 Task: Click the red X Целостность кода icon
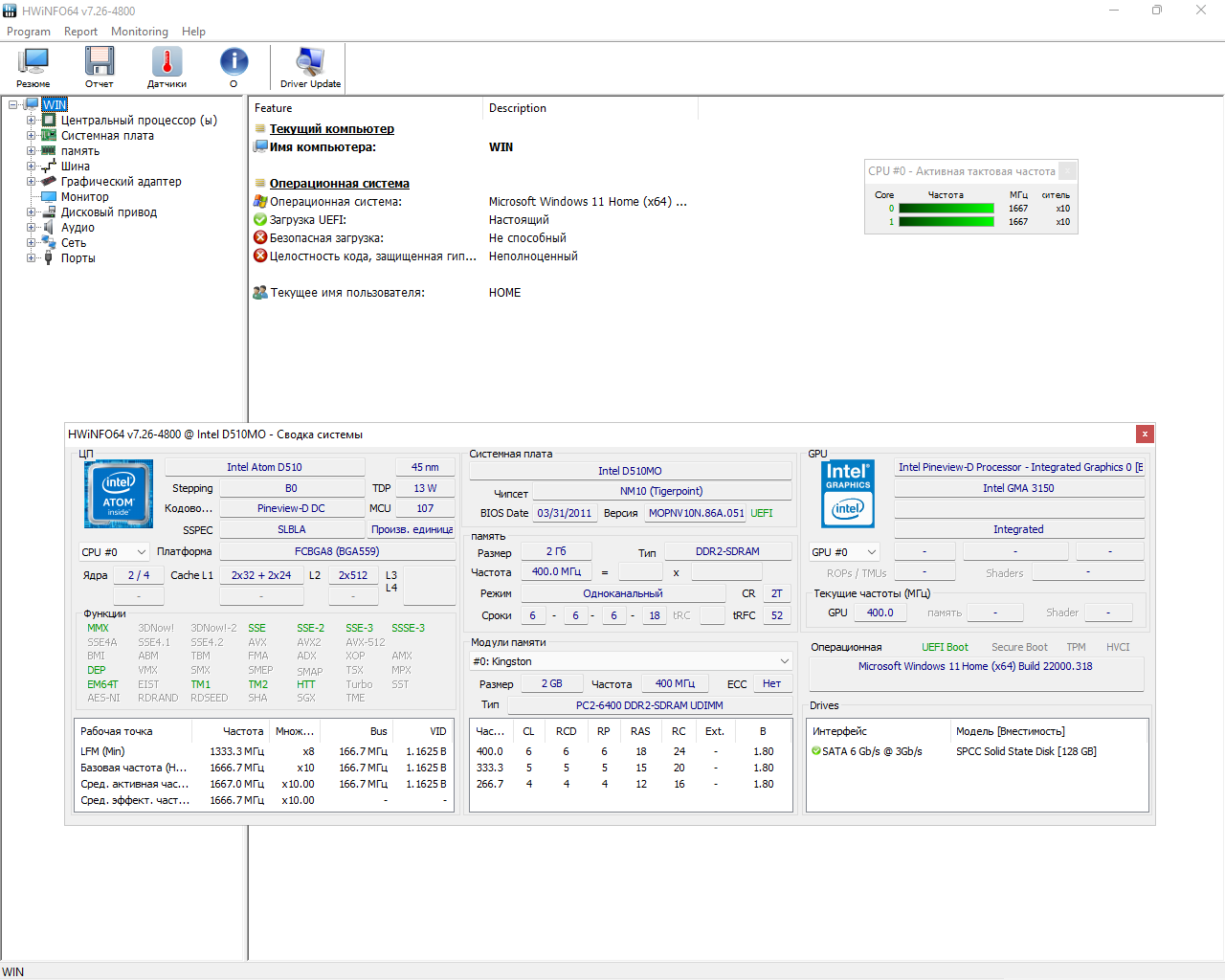click(259, 256)
